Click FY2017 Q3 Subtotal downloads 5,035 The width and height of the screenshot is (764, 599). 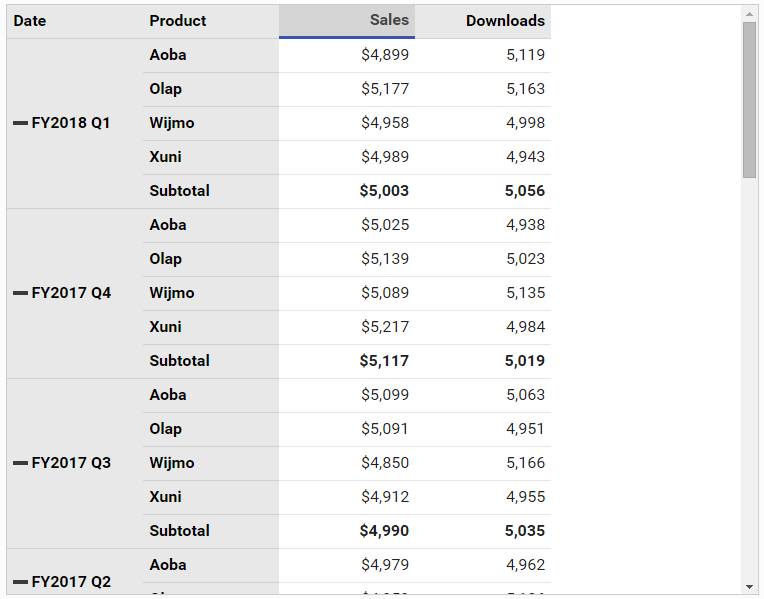483,531
